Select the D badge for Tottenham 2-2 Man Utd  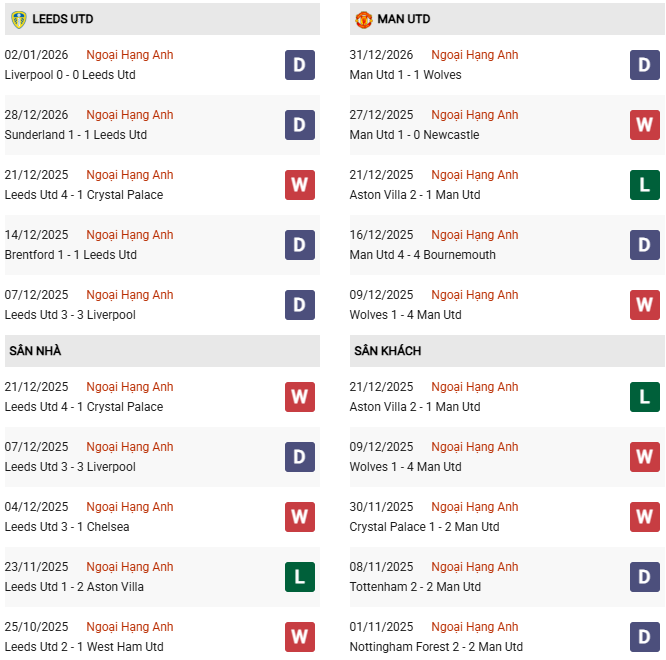pos(645,577)
